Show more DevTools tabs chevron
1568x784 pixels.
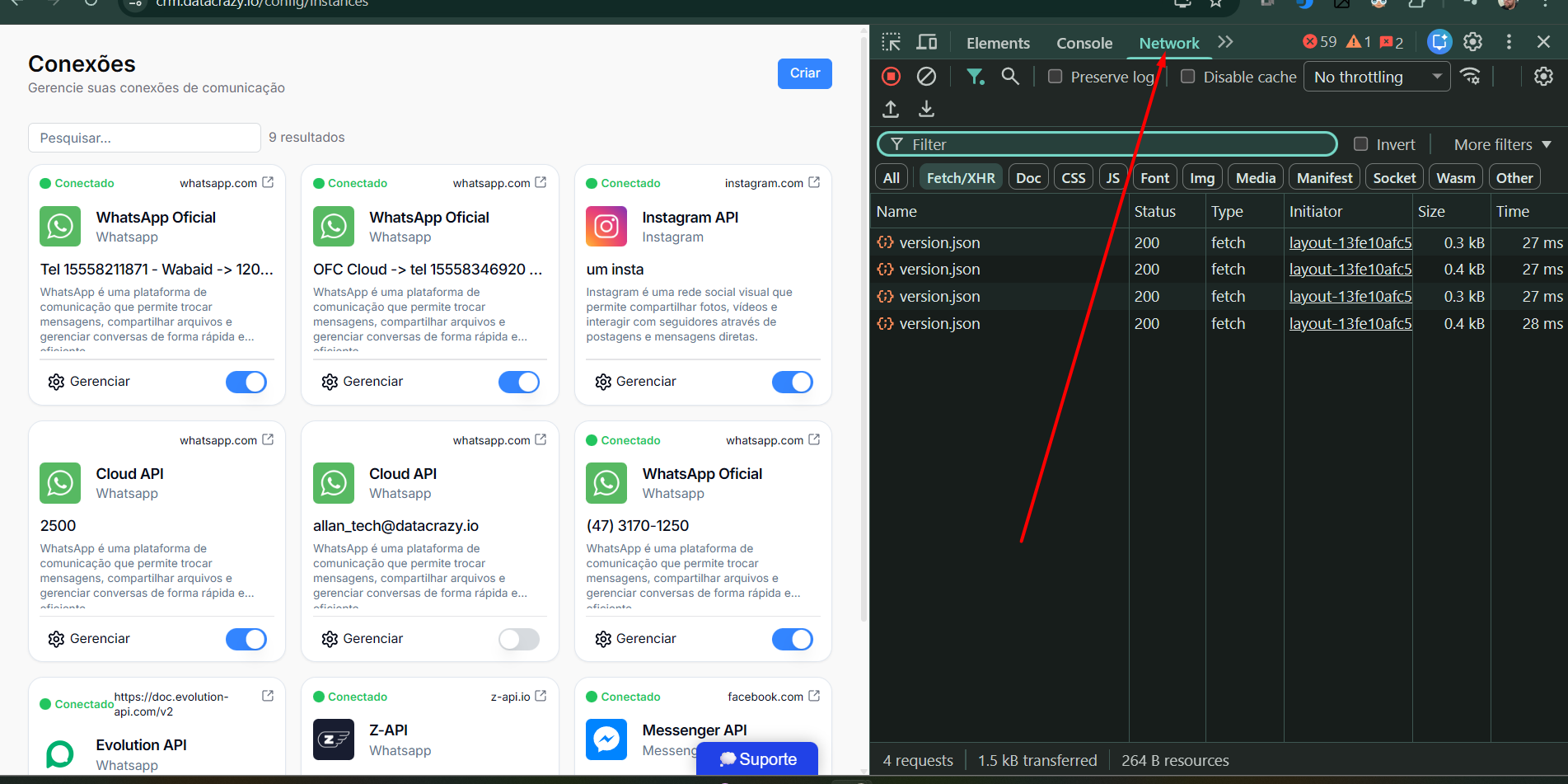1225,42
